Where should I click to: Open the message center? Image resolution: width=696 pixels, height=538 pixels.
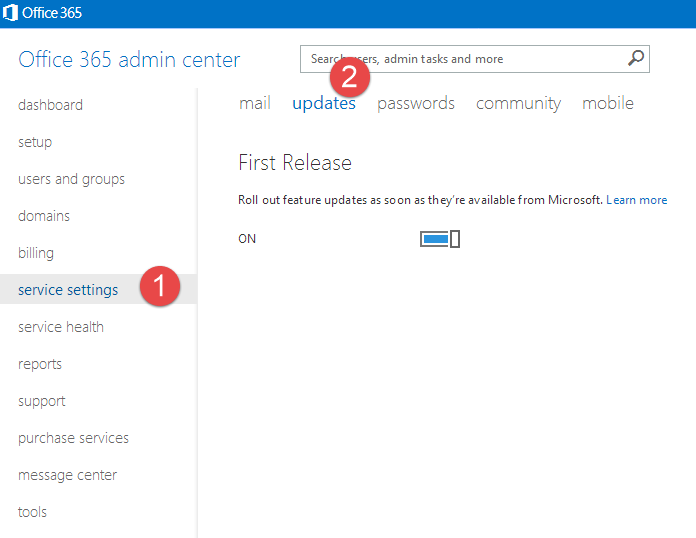pyautogui.click(x=67, y=475)
